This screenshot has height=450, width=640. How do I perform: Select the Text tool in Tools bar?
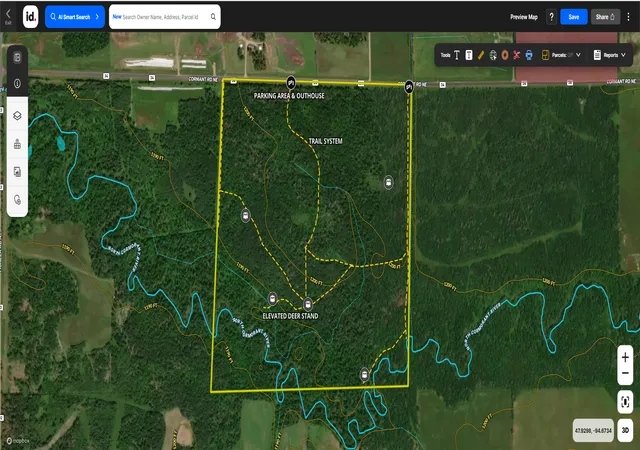point(457,55)
